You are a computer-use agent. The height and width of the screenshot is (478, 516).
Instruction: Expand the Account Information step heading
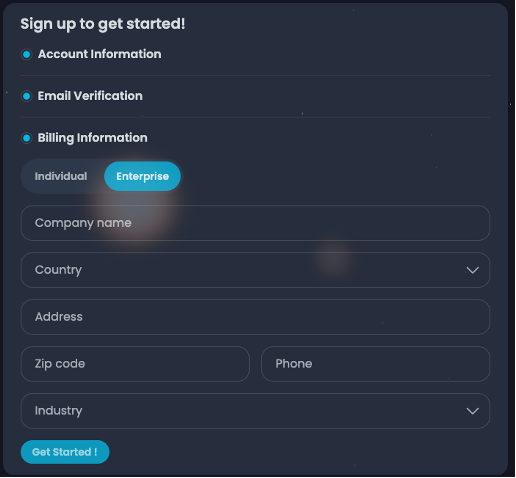coord(100,54)
